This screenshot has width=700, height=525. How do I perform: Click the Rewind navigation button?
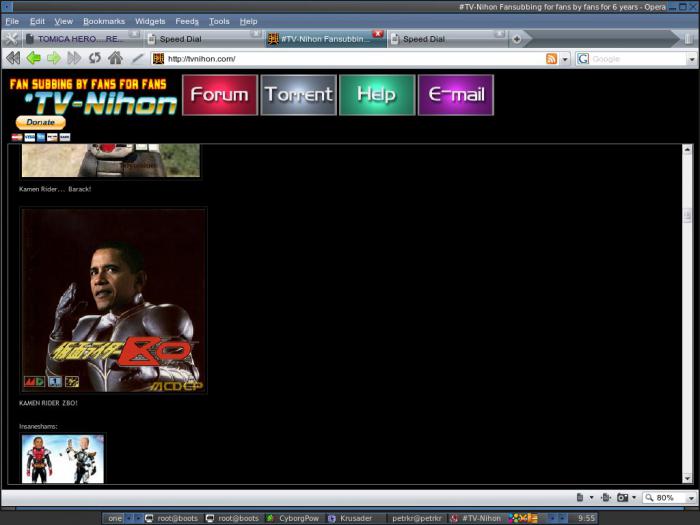(13, 58)
